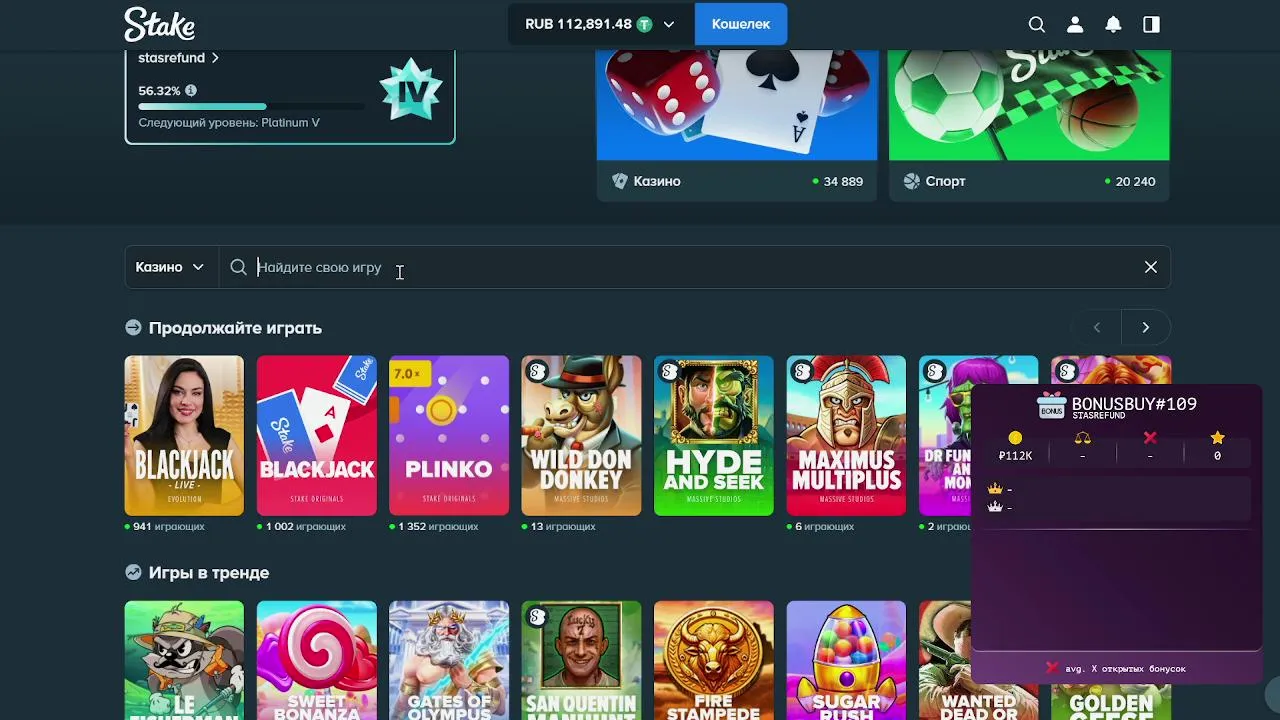Open Maximus Multiplus game
1280x720 pixels.
click(846, 436)
